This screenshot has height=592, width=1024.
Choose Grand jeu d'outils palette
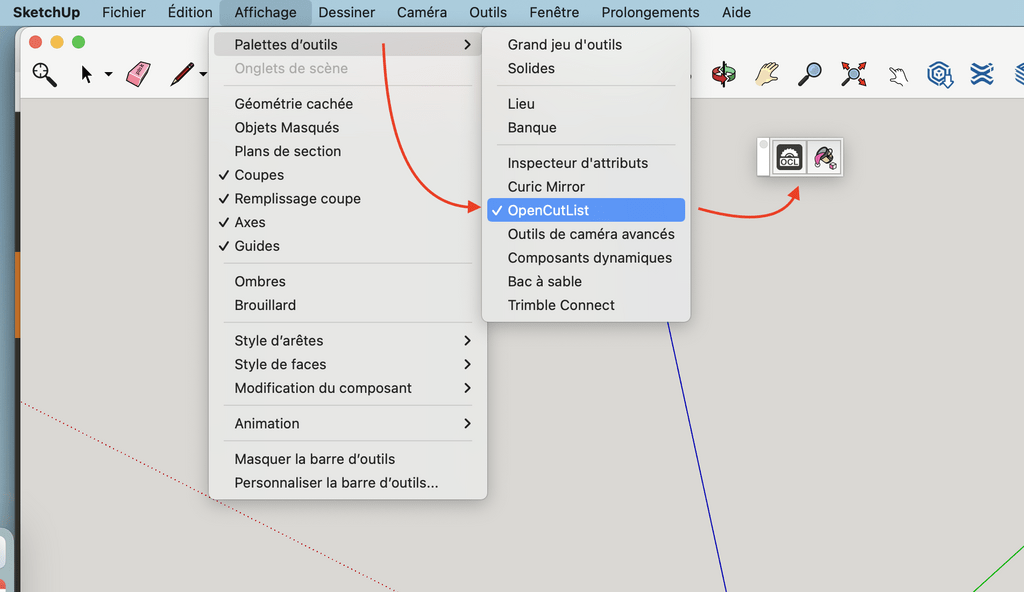[586, 44]
